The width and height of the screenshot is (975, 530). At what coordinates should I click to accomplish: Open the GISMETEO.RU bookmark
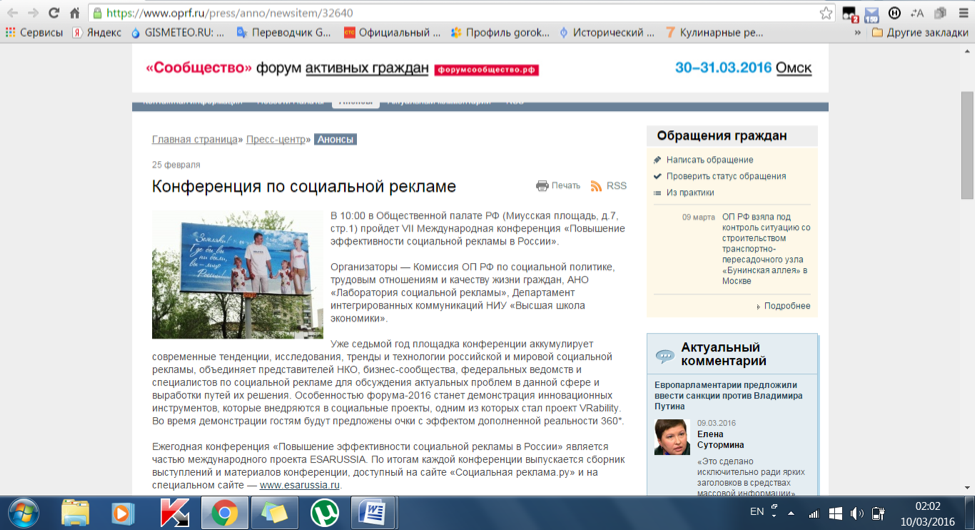tap(178, 32)
